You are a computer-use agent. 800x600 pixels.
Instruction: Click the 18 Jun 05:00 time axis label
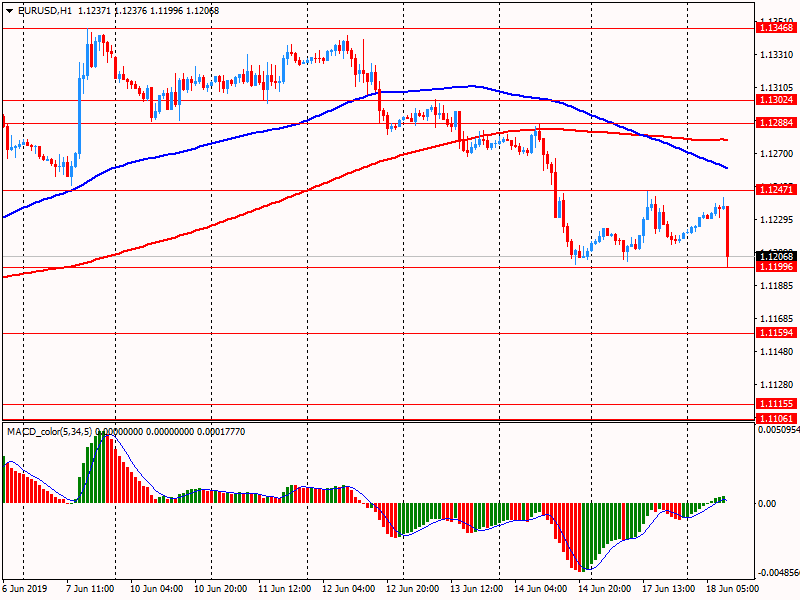[732, 589]
